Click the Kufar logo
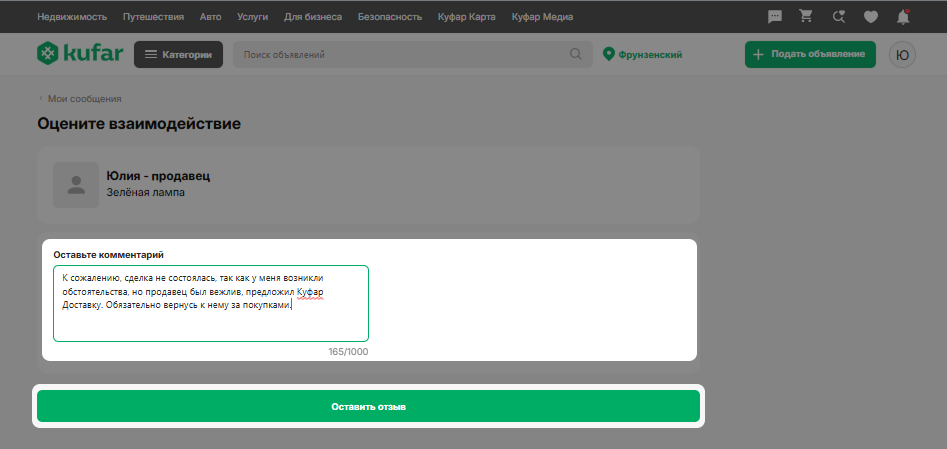Viewport: 947px width, 449px height. [x=80, y=54]
